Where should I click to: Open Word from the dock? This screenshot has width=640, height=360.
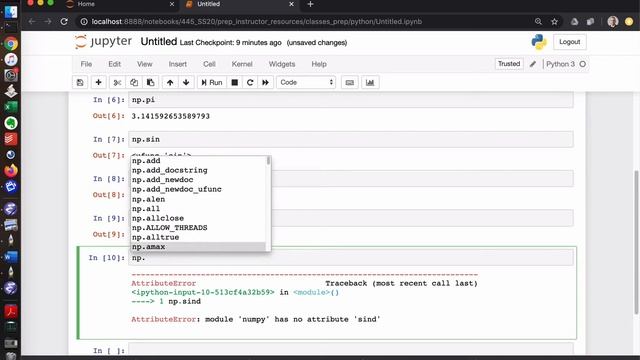11,257
